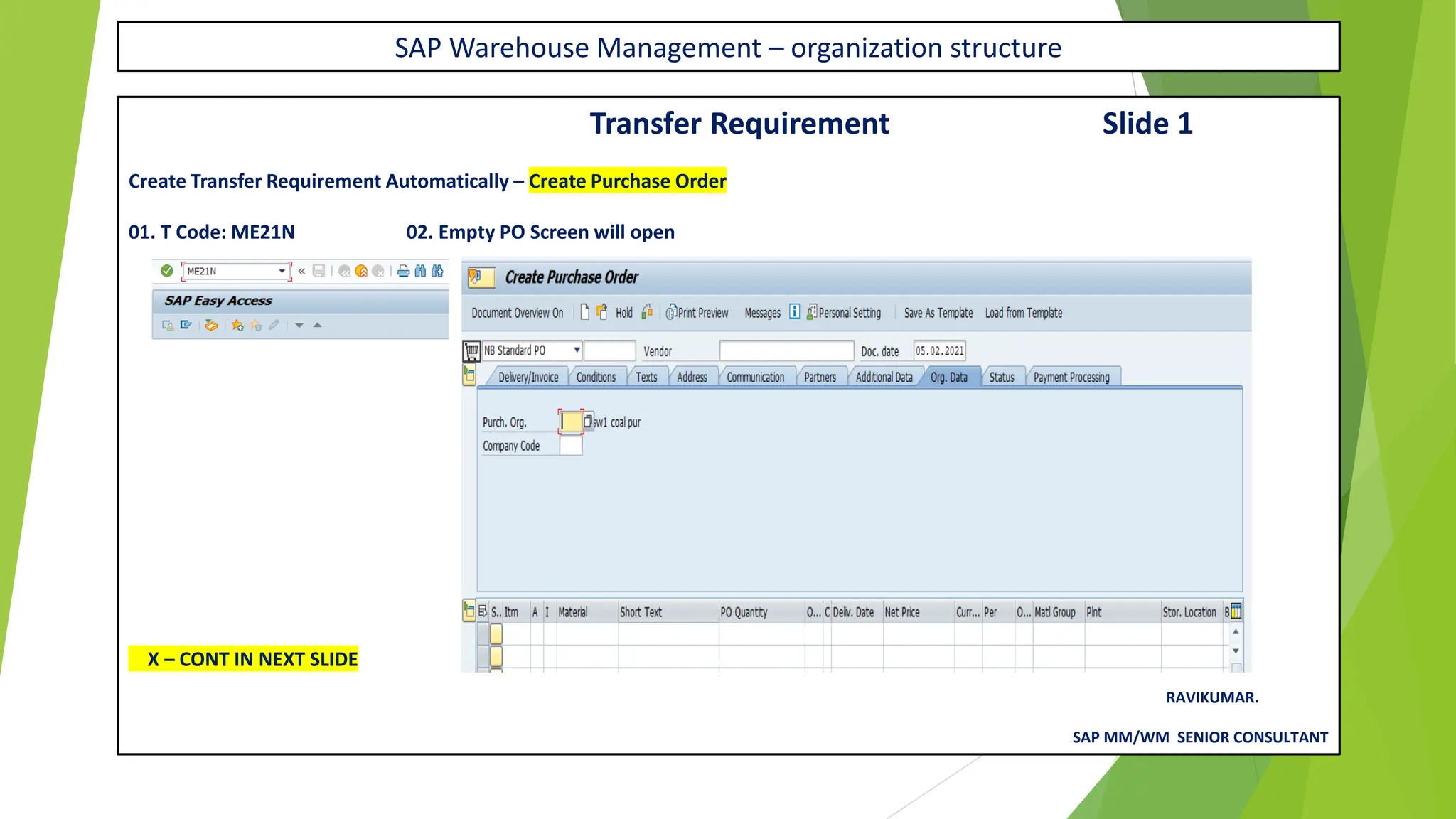1456x819 pixels.
Task: Click the PO Quantity column header
Action: pyautogui.click(x=761, y=612)
